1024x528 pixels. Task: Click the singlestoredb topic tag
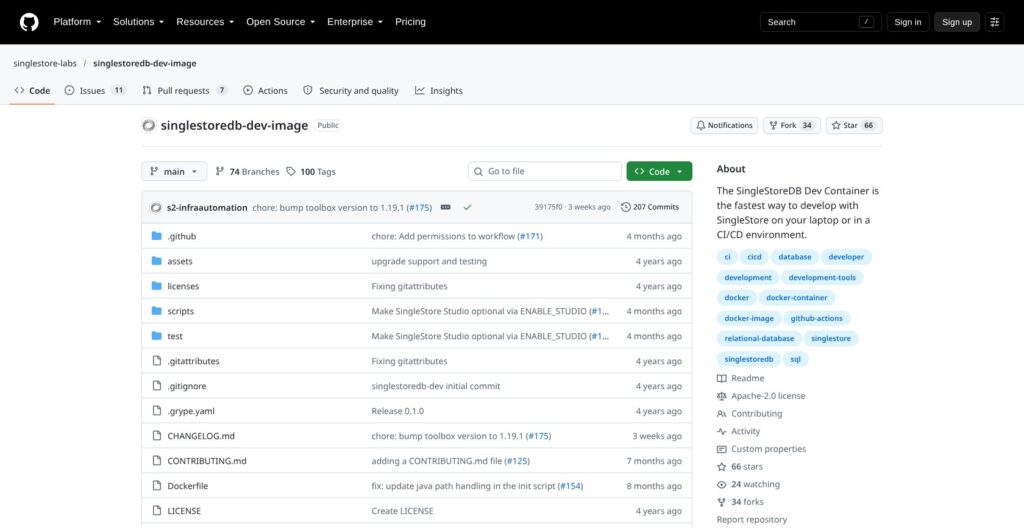pos(748,359)
